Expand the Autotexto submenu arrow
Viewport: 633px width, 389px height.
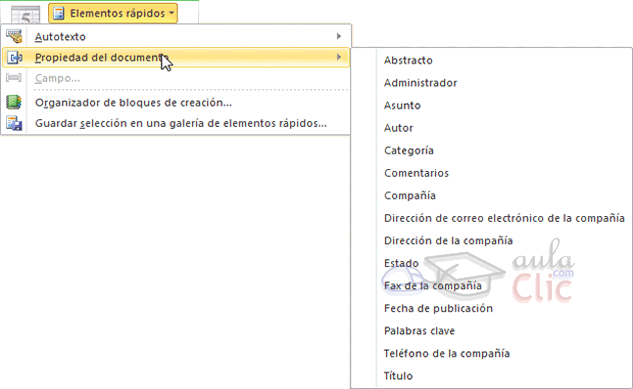tap(339, 36)
